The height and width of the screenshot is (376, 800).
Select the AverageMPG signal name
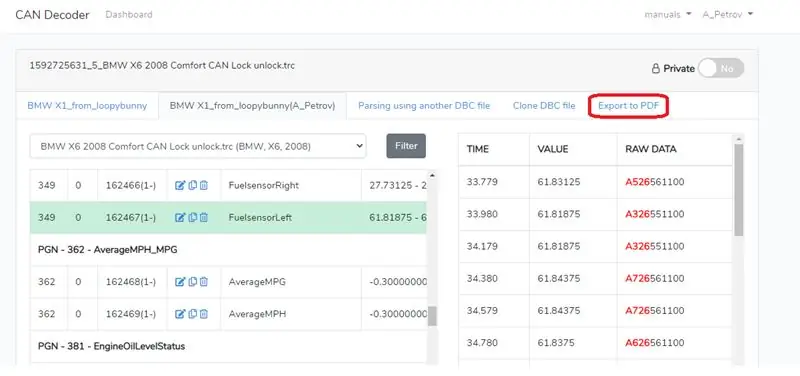pos(257,282)
